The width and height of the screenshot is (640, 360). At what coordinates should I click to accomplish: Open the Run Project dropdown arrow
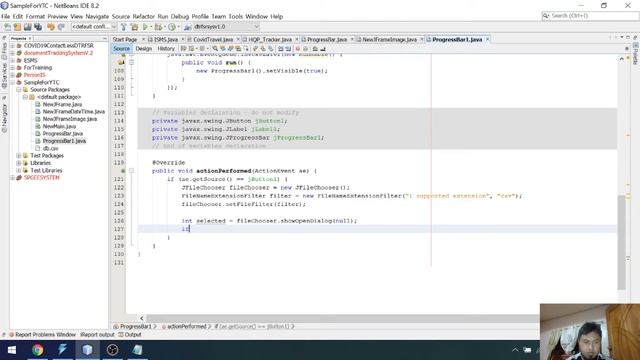(151, 27)
